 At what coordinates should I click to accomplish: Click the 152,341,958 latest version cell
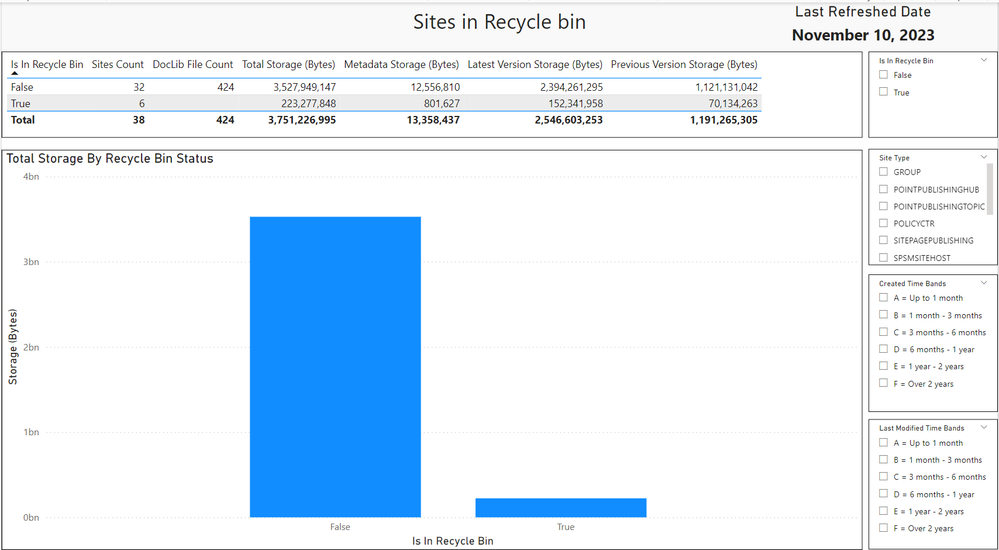coord(575,103)
